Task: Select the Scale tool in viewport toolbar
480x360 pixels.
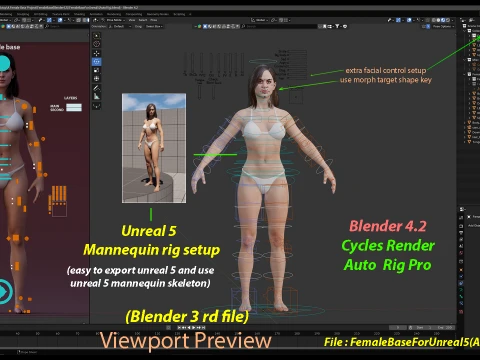Action: (x=96, y=70)
